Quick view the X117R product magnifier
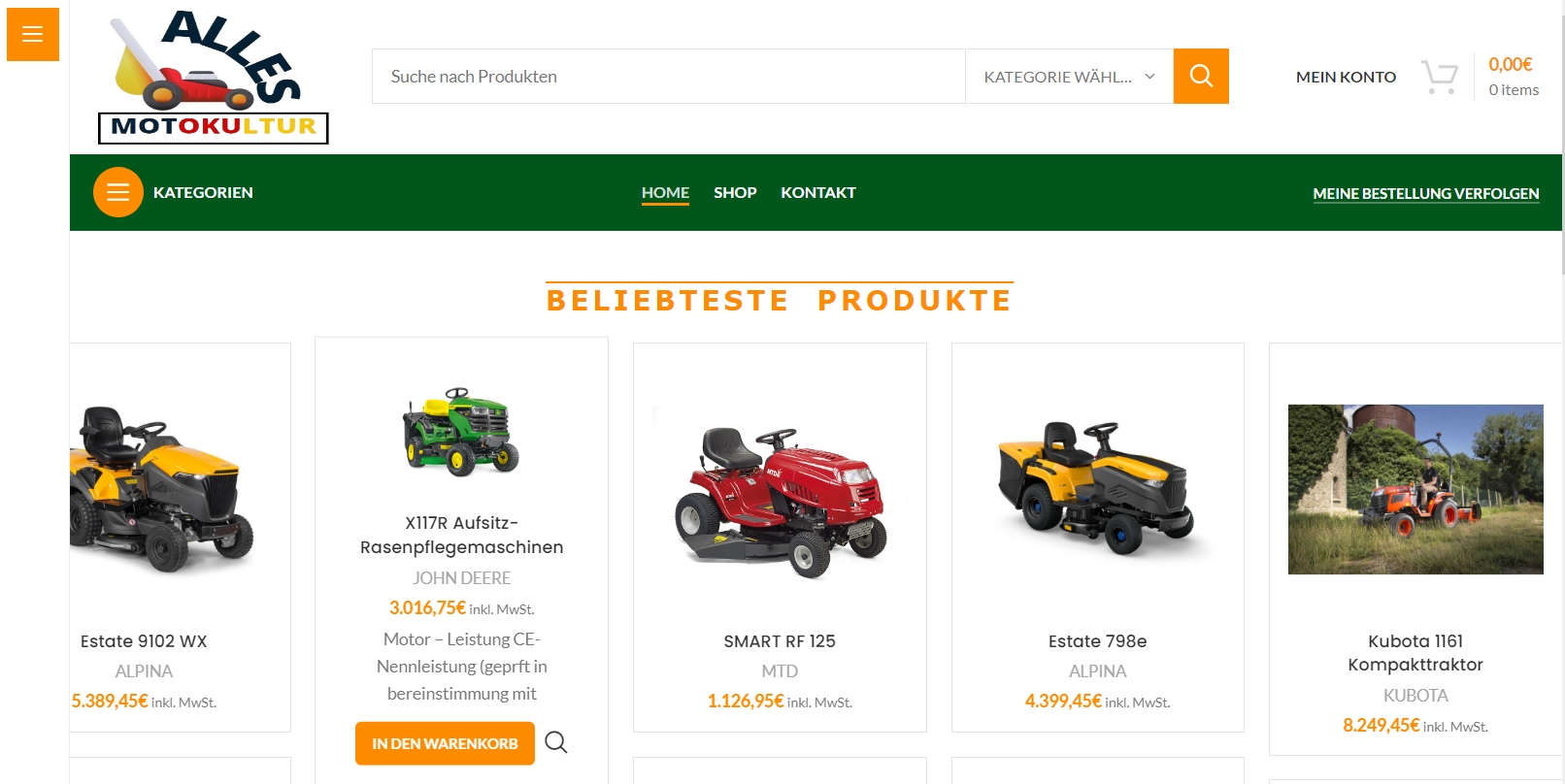Screen dimensions: 1565x784 tap(556, 742)
